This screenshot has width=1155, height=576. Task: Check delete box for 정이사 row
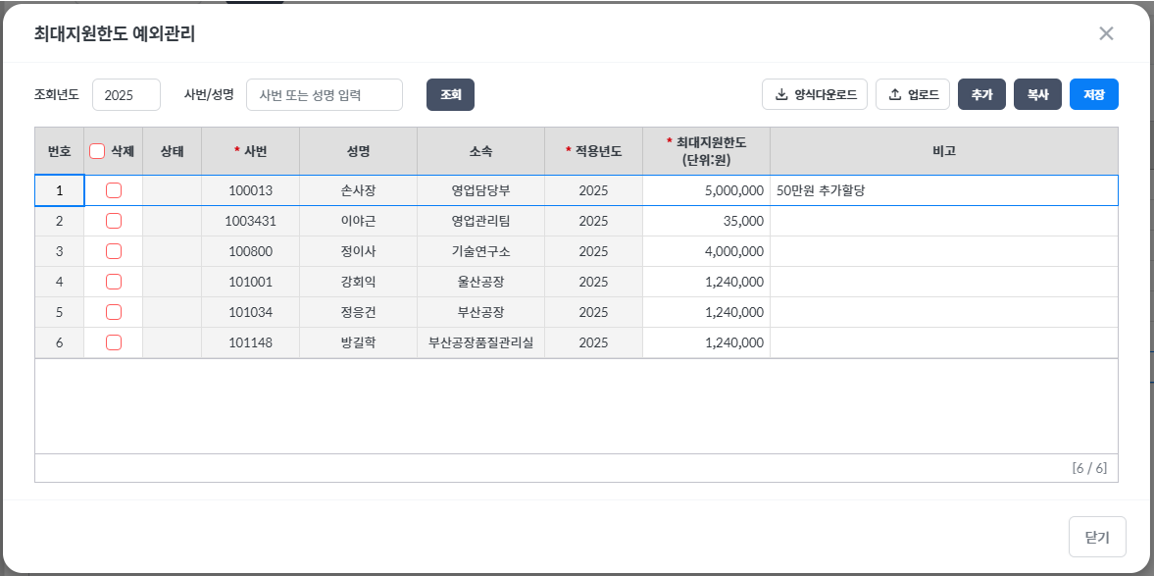point(113,251)
